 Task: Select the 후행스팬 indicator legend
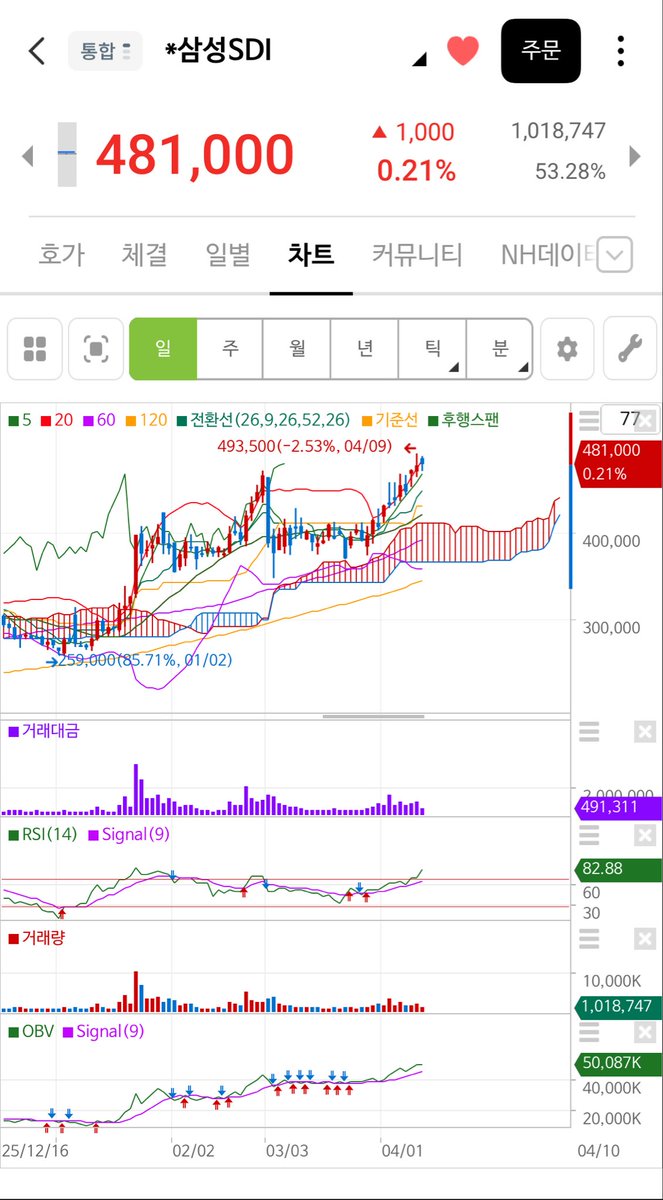tap(464, 420)
